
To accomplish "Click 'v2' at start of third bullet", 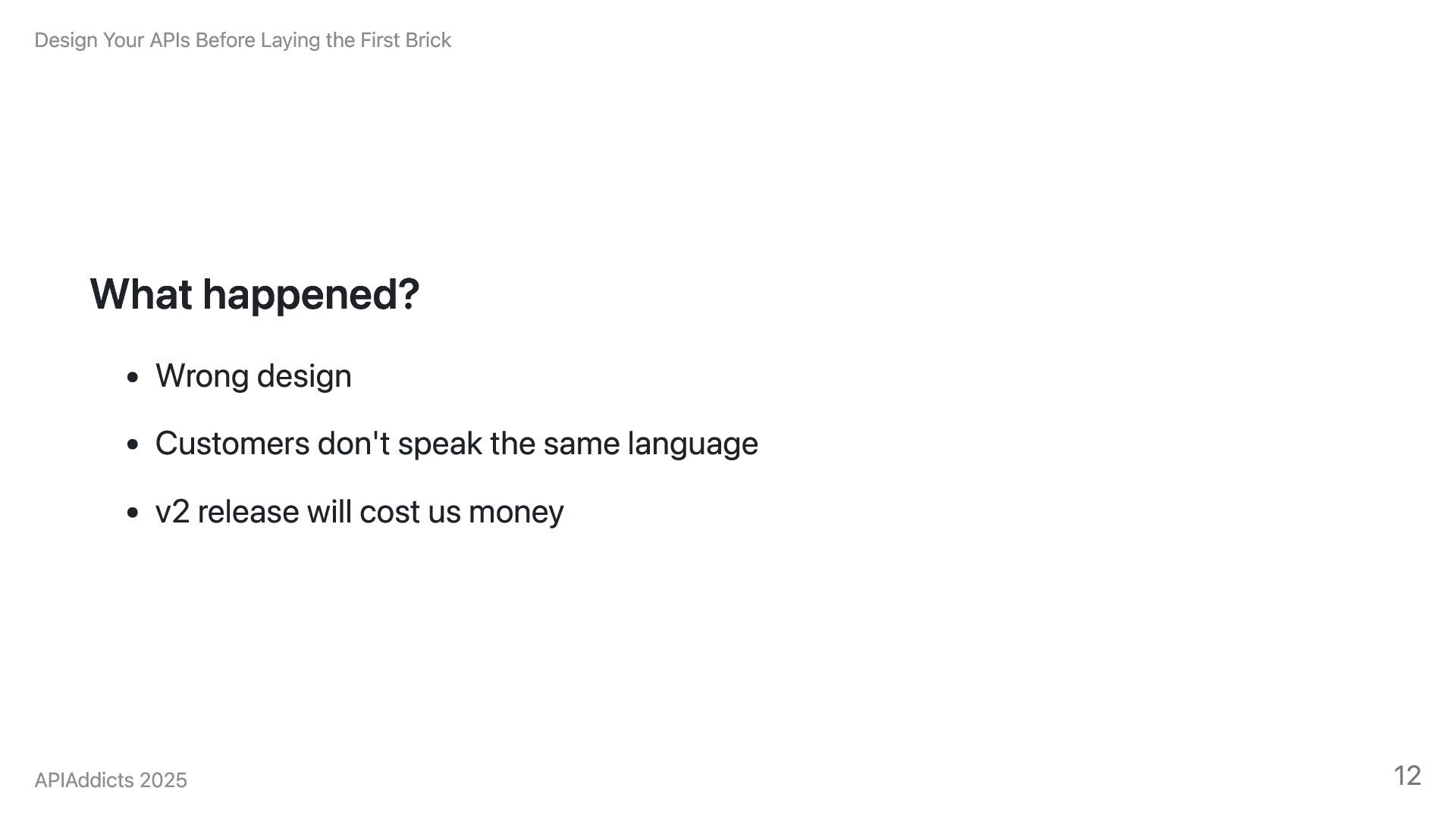I will (172, 513).
